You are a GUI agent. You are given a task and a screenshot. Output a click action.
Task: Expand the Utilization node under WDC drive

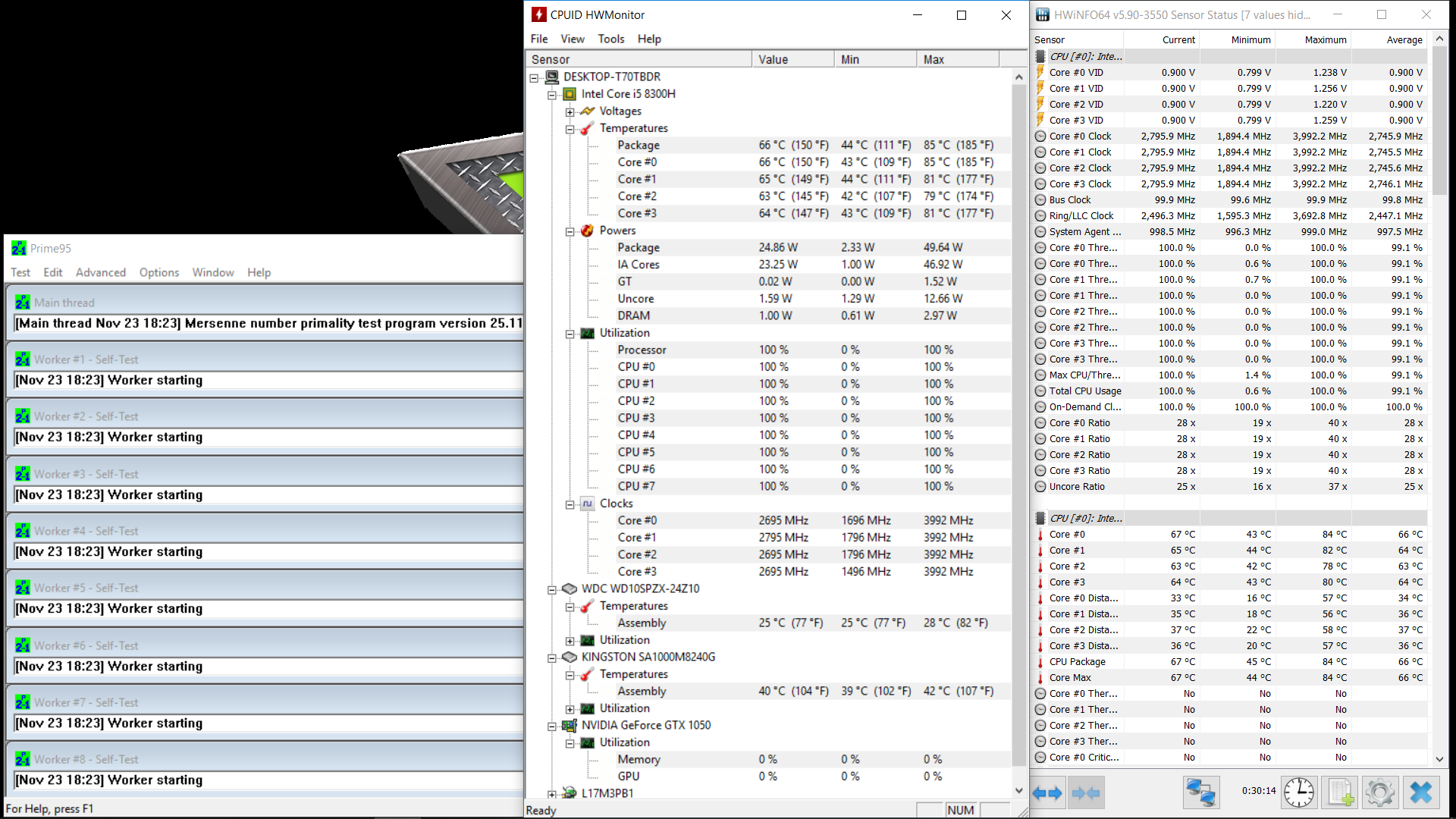570,641
